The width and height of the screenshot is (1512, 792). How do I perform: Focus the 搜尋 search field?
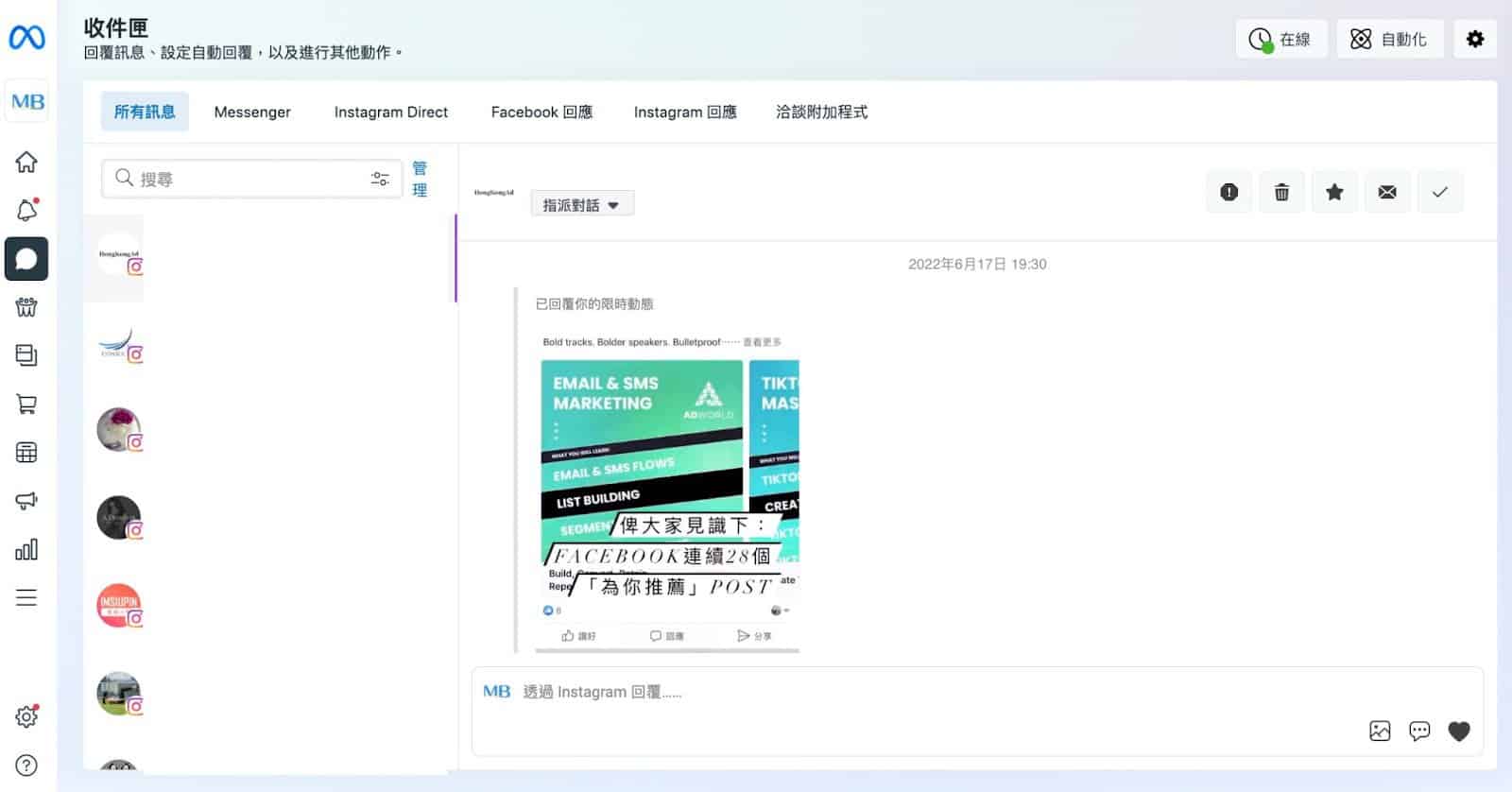tap(252, 179)
